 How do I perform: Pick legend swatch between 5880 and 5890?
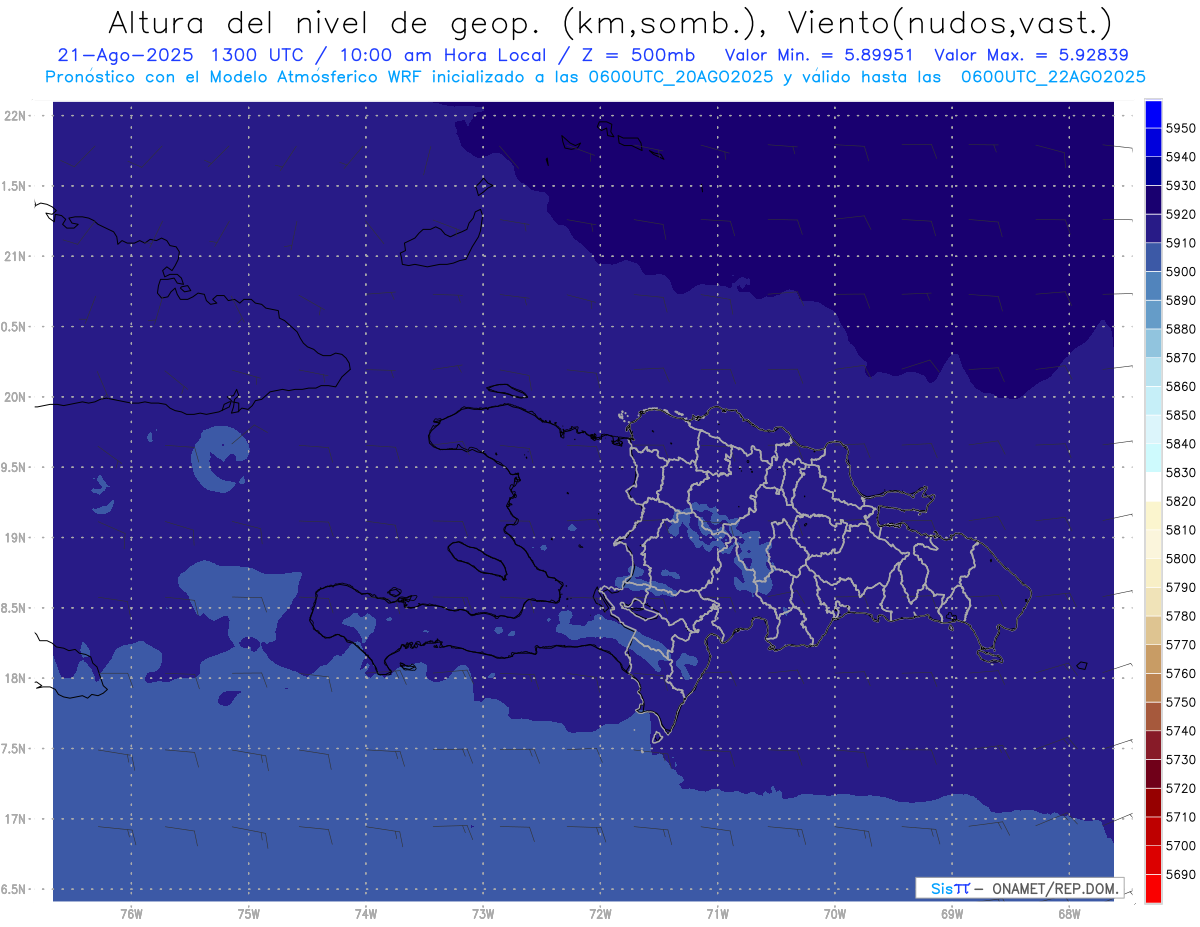click(1153, 314)
